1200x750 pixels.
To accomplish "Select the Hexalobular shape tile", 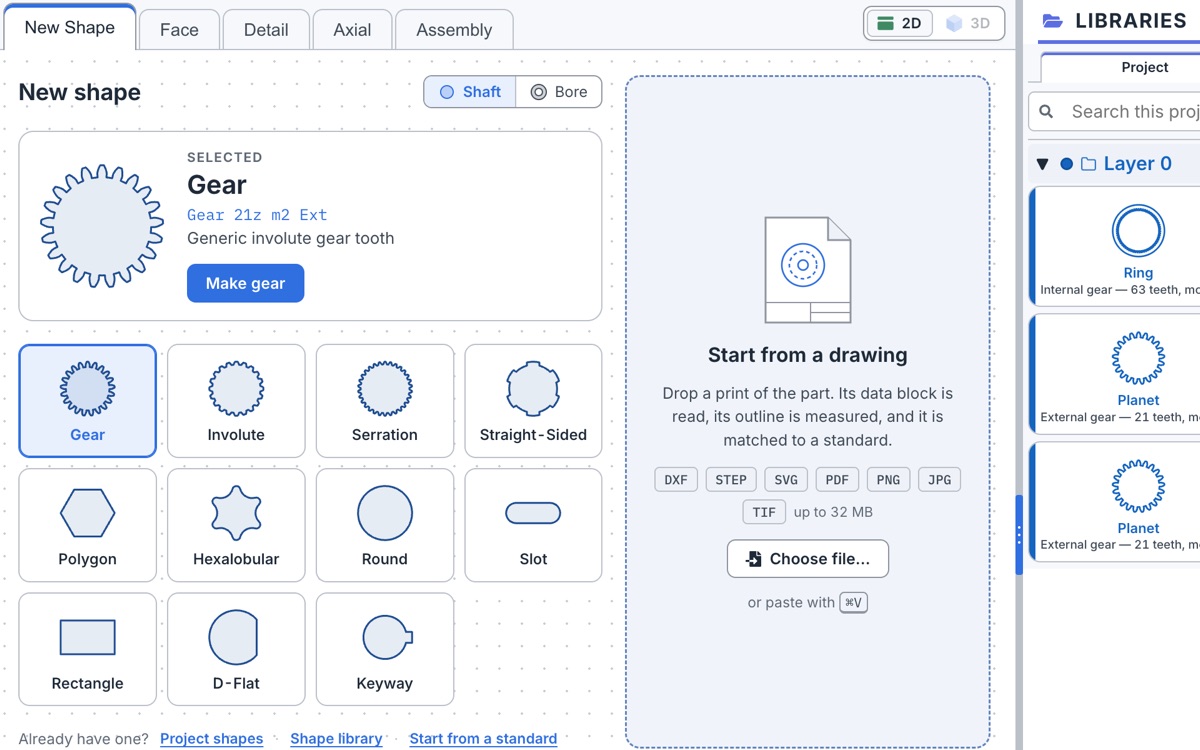I will point(236,525).
